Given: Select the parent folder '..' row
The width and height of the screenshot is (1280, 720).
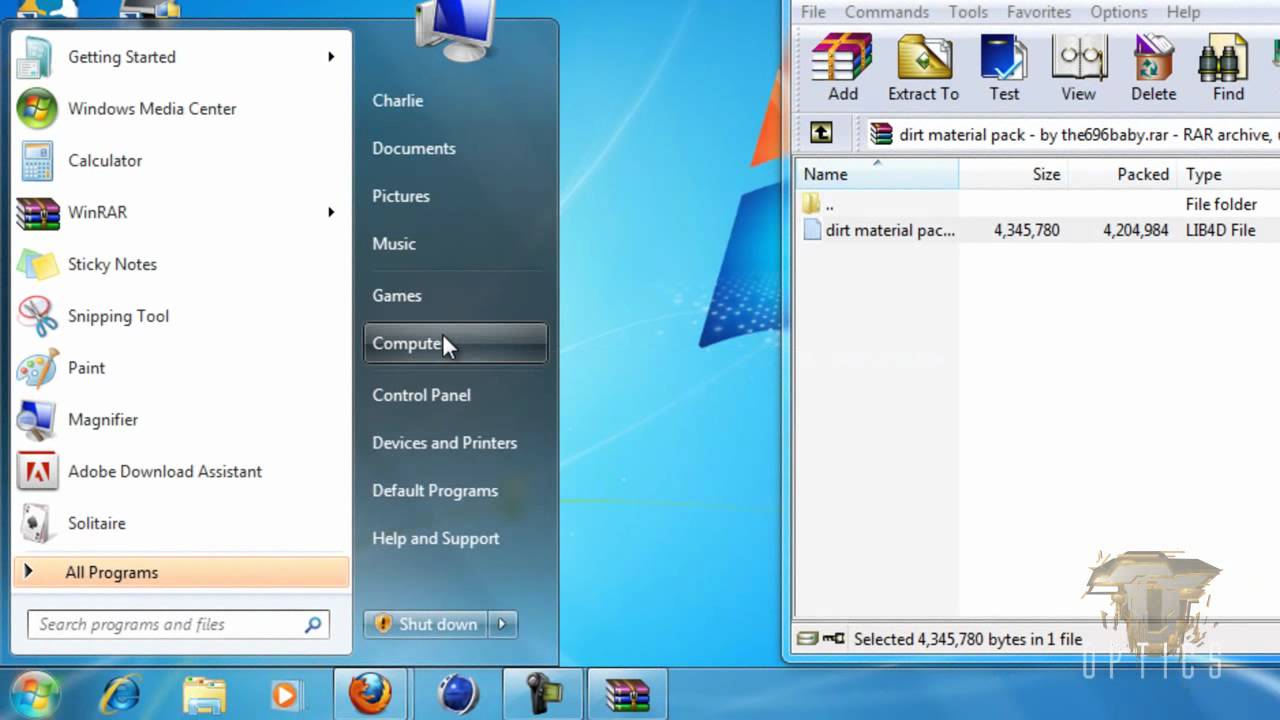Looking at the screenshot, I should [x=1038, y=204].
